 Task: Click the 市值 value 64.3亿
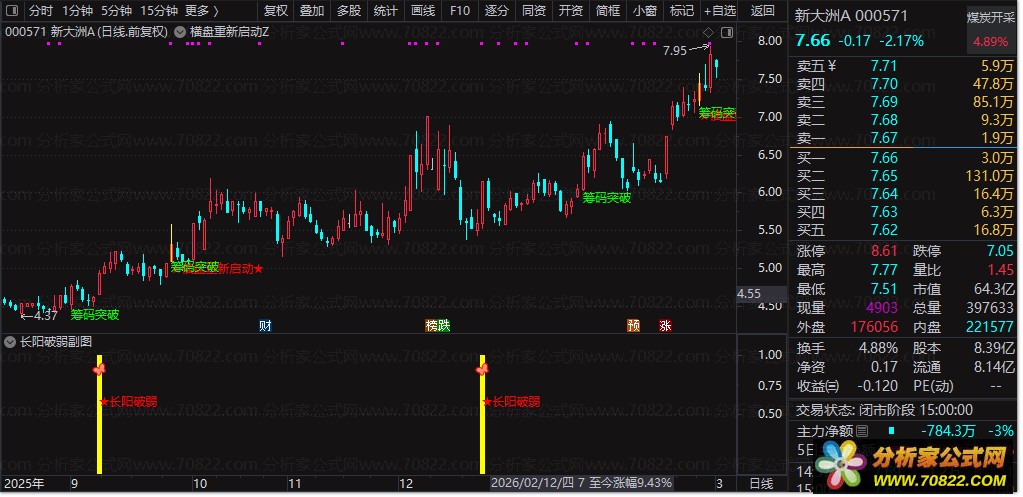(x=993, y=288)
